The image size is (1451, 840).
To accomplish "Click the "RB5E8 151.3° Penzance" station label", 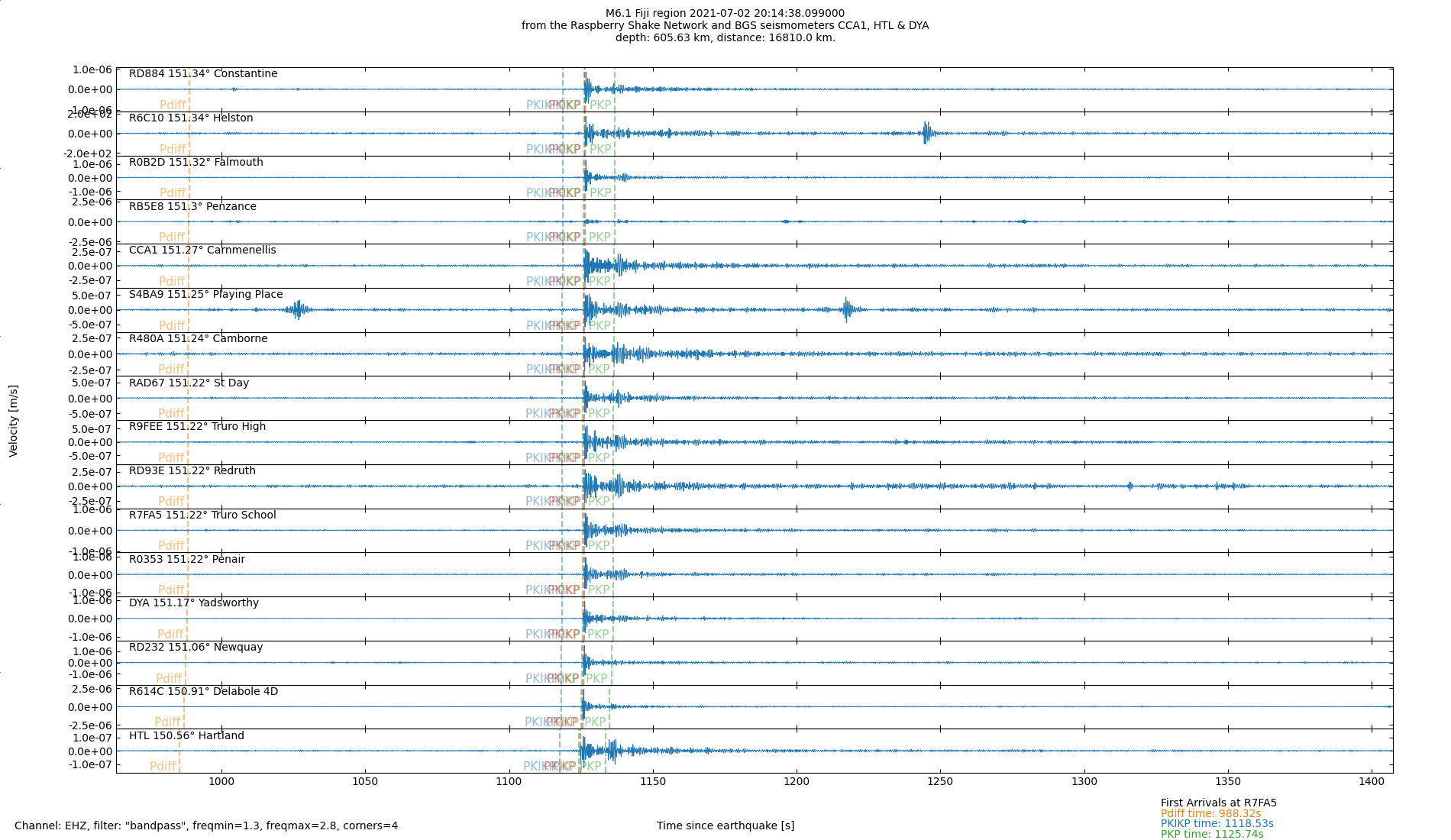I will [192, 206].
